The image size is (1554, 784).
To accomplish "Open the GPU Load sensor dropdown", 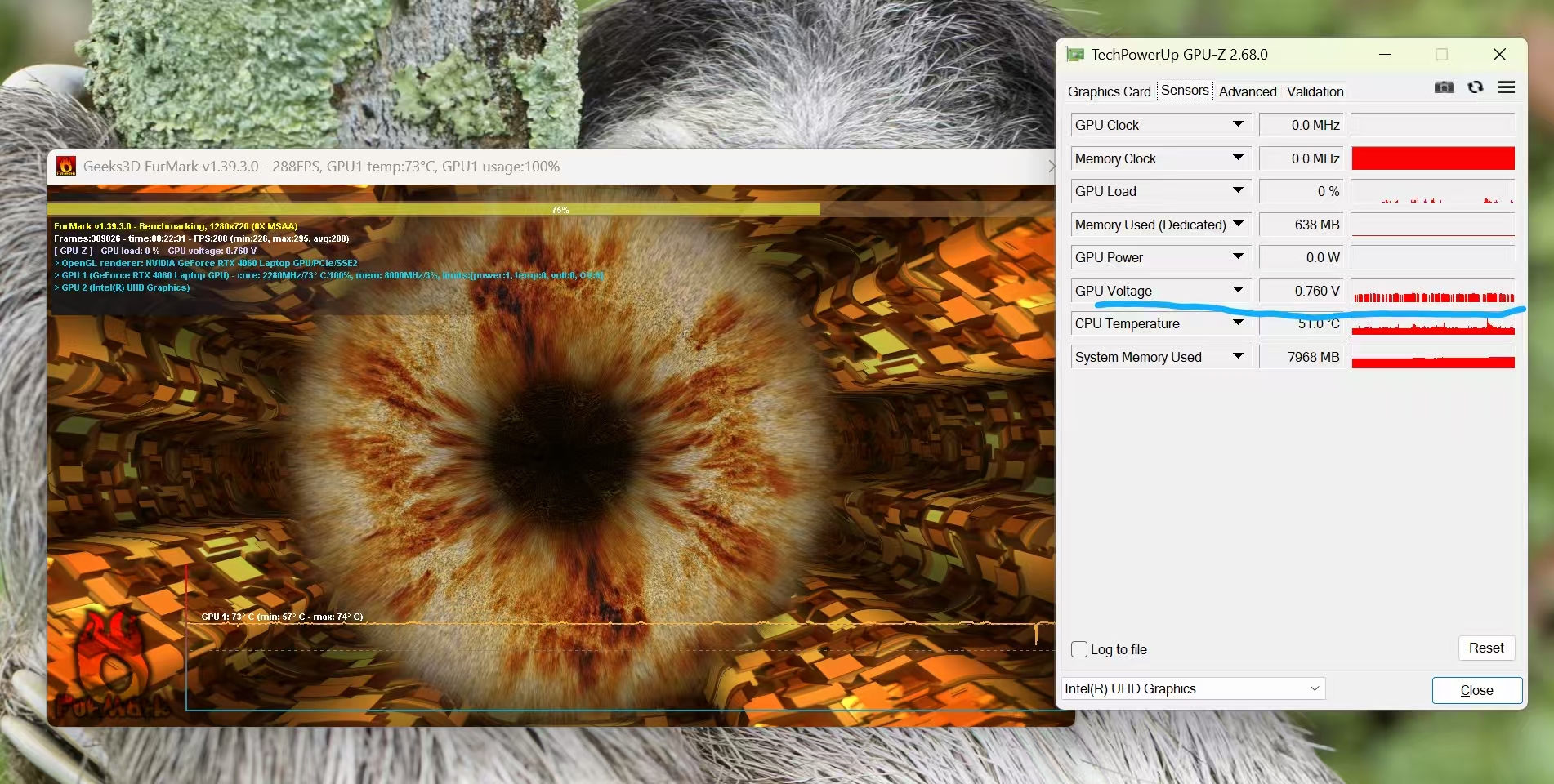I will click(x=1239, y=190).
